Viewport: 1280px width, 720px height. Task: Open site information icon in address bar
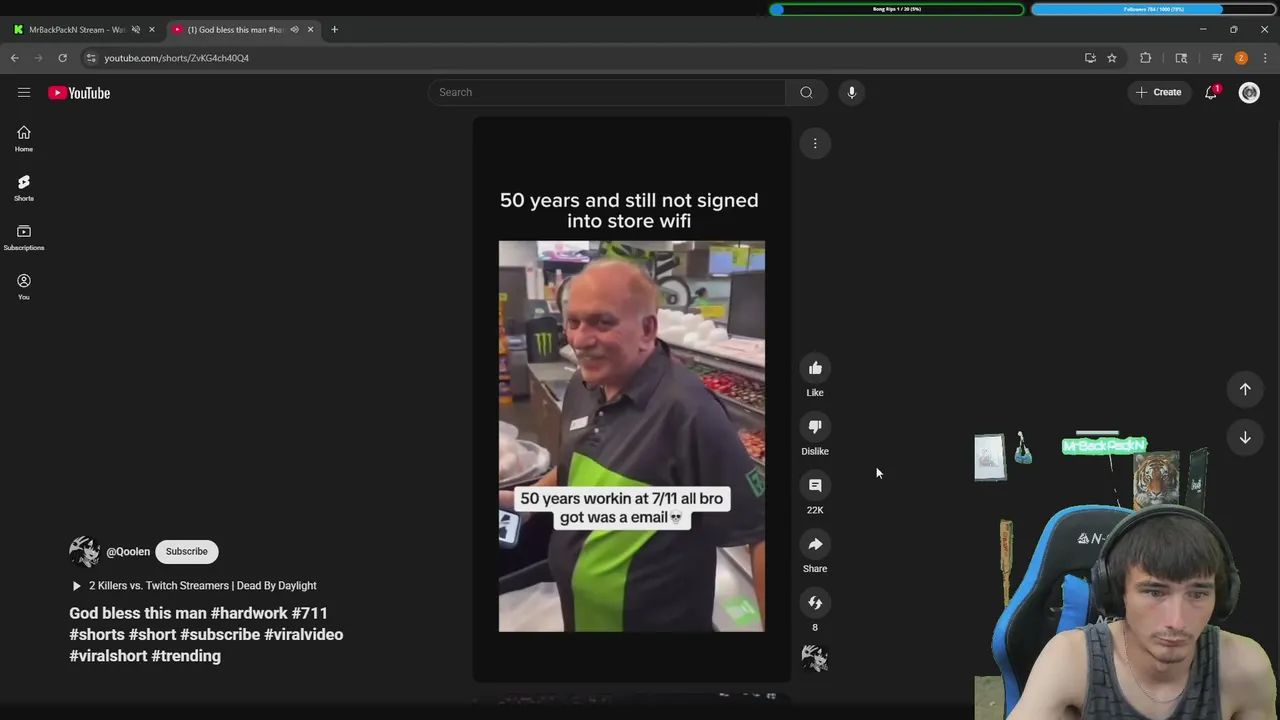point(91,58)
